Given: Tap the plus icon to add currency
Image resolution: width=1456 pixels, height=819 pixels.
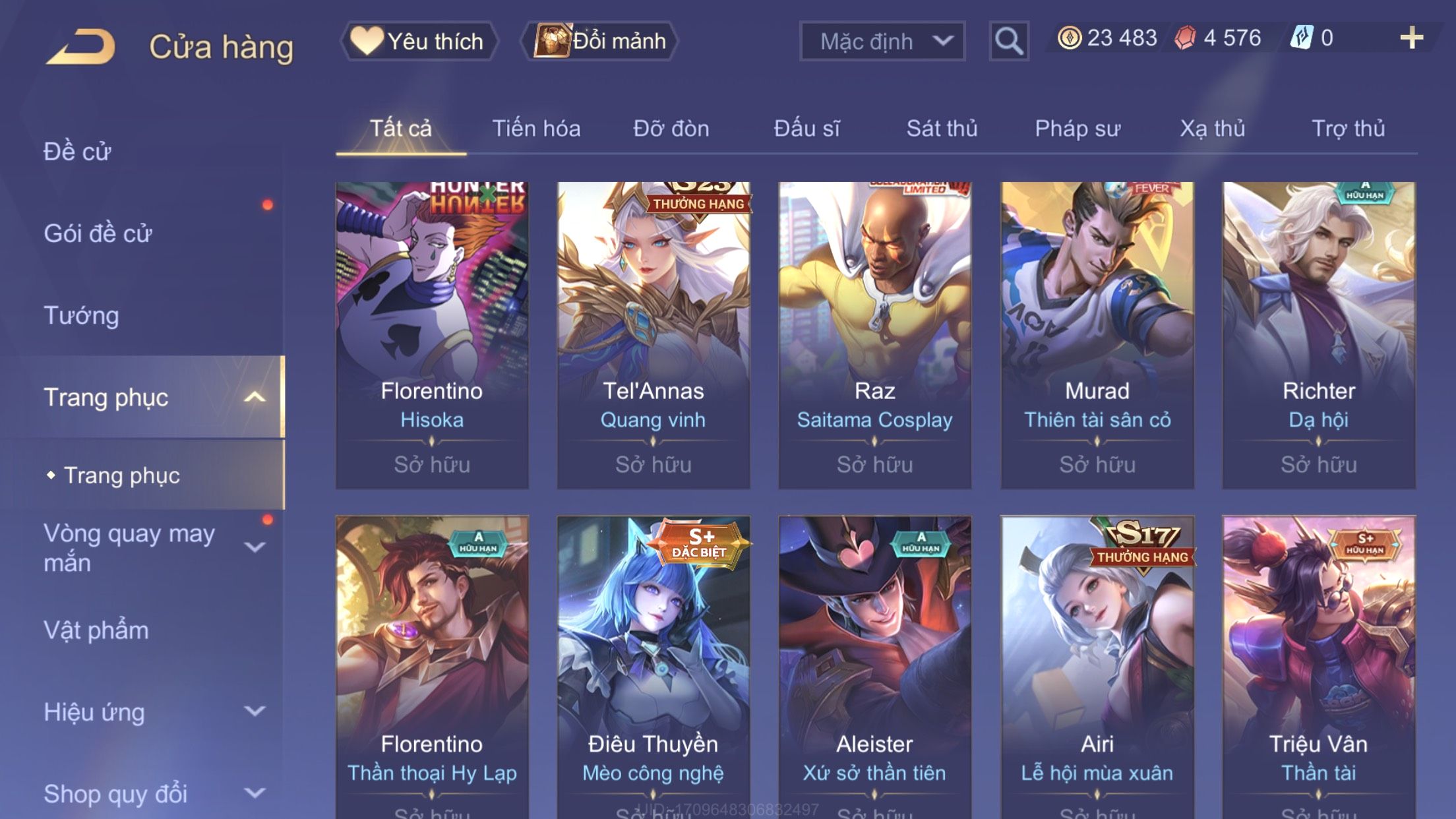Looking at the screenshot, I should point(1411,38).
